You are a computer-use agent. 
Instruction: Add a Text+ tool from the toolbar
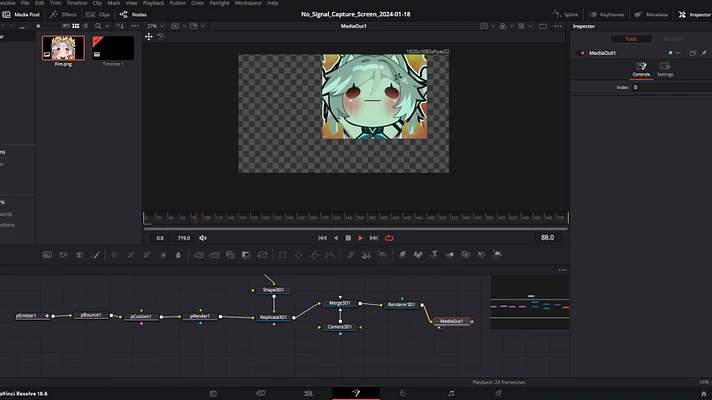pos(79,255)
